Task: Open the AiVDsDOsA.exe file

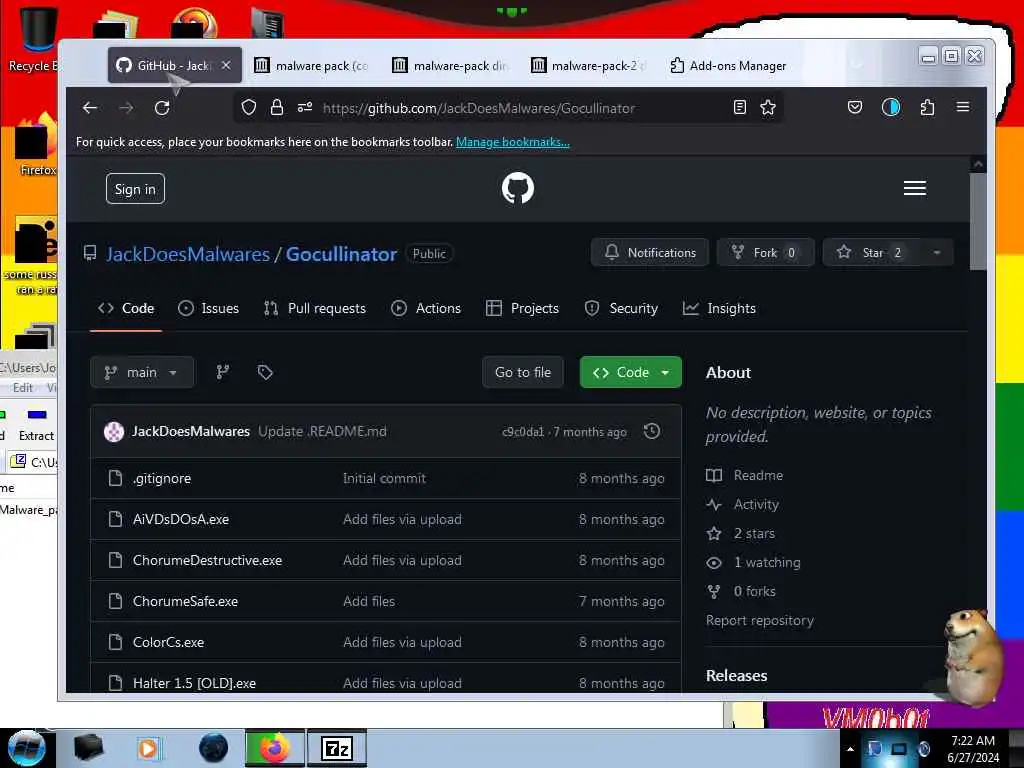Action: pos(181,519)
